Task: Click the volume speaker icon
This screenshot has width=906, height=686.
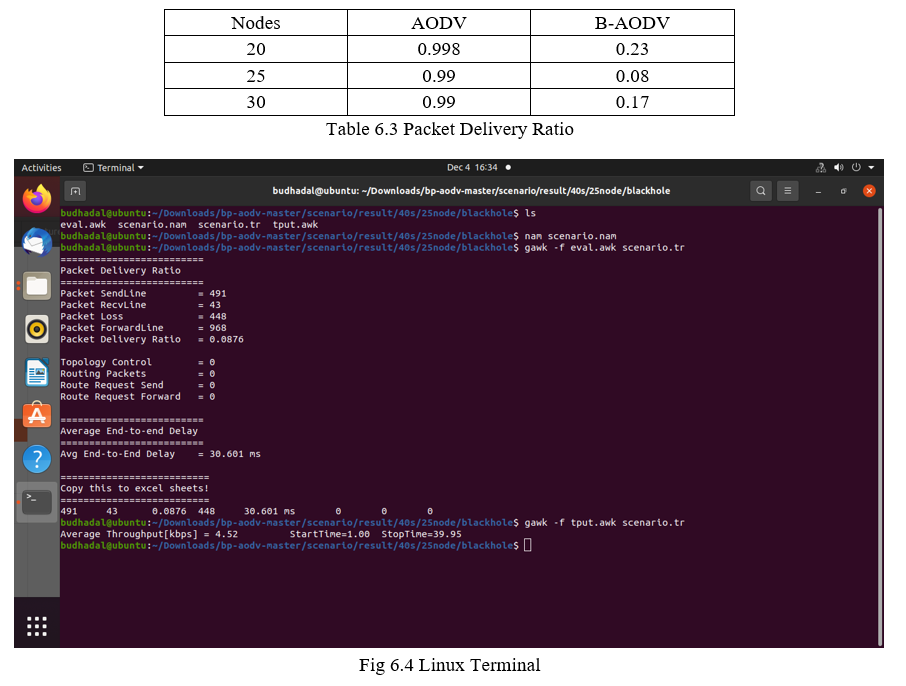Action: point(838,168)
